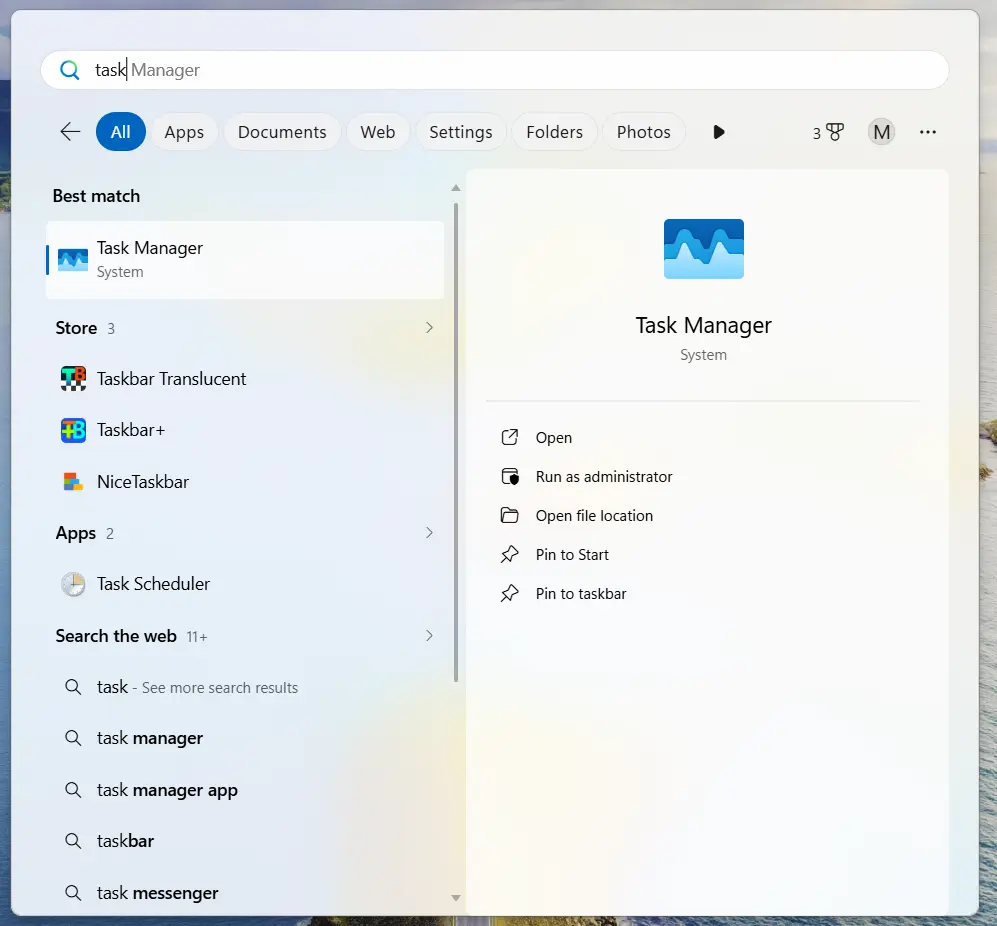Viewport: 997px width, 926px height.
Task: Click the 'Apps' results section heading
Action: tap(76, 533)
